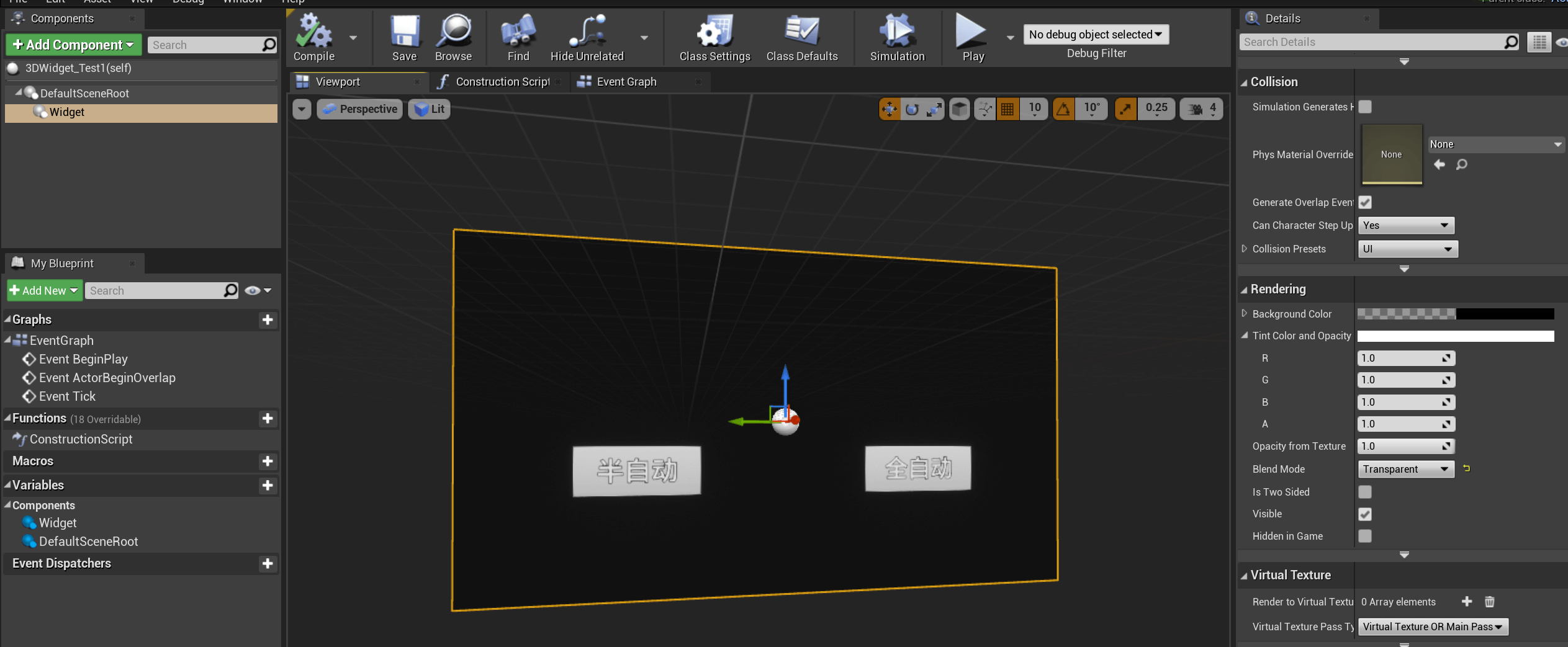Open debug object selection dropdown
Viewport: 1568px width, 647px height.
(x=1096, y=35)
